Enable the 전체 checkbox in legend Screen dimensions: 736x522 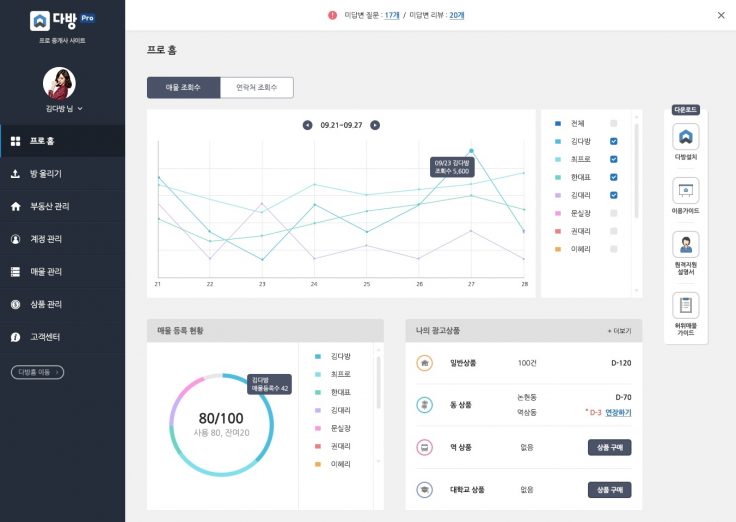614,124
